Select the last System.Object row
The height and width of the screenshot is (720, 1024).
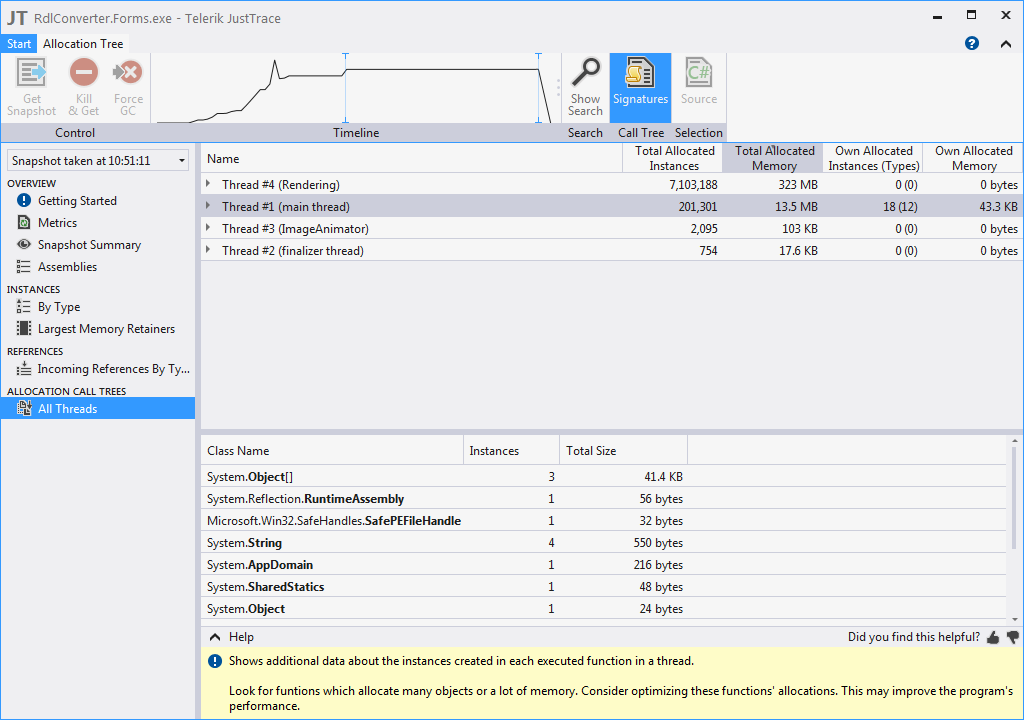pyautogui.click(x=603, y=608)
